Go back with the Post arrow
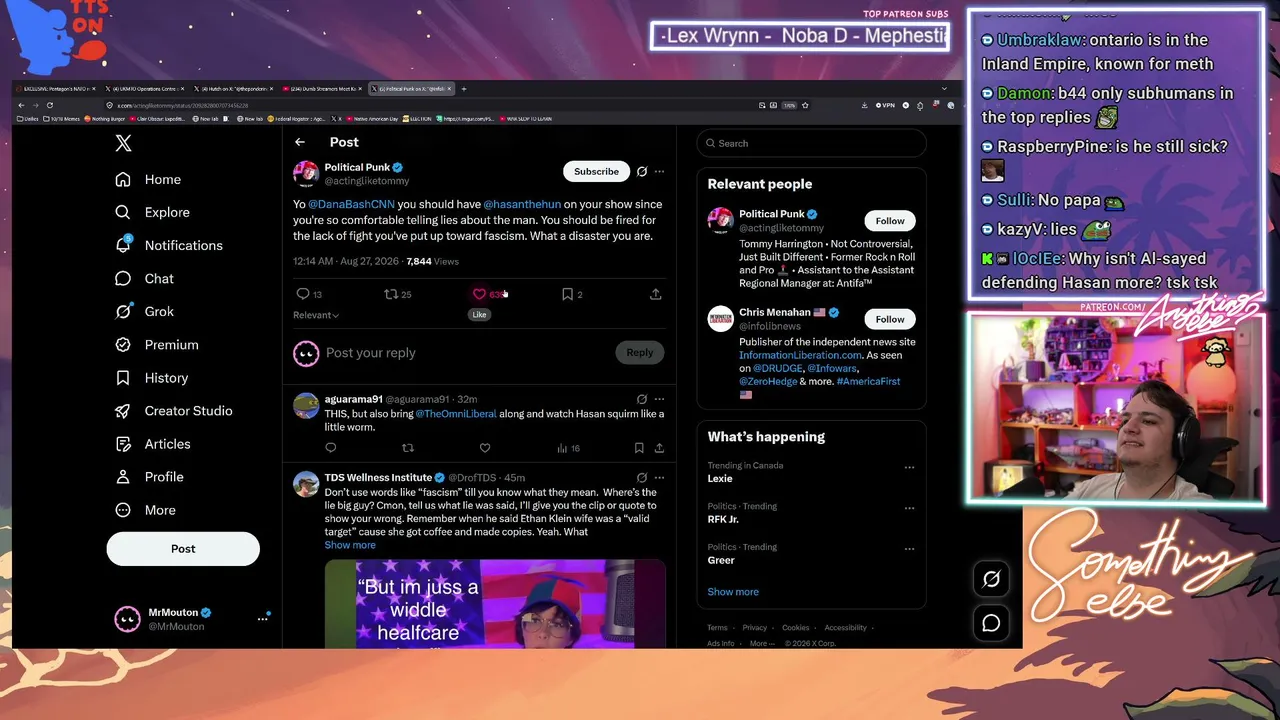The height and width of the screenshot is (720, 1280). click(300, 142)
